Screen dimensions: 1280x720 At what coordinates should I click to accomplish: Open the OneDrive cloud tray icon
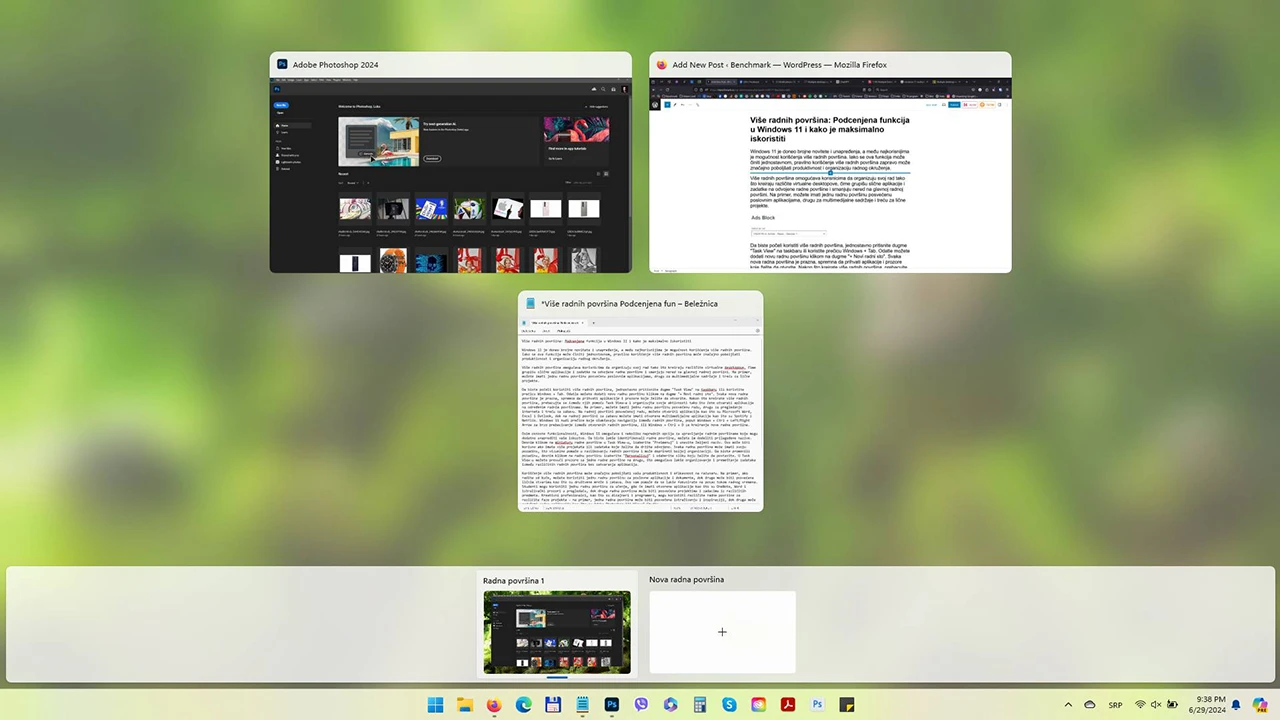[x=1090, y=705]
